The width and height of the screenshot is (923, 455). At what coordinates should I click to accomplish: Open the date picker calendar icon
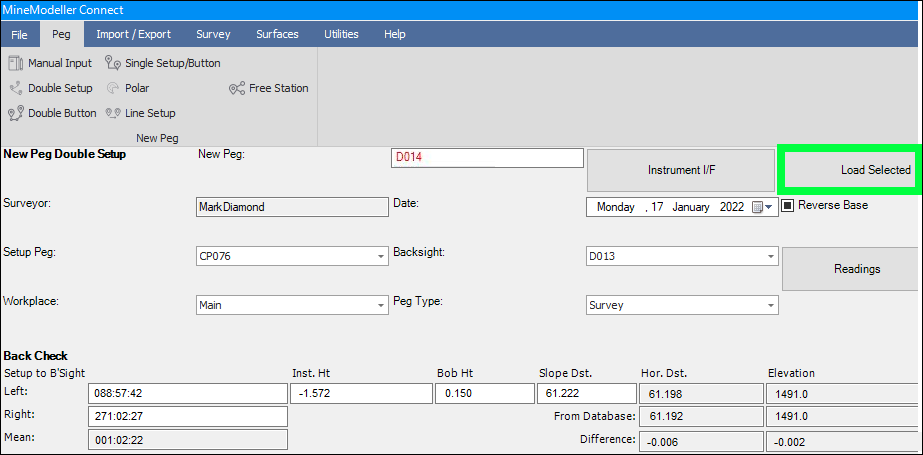click(757, 207)
